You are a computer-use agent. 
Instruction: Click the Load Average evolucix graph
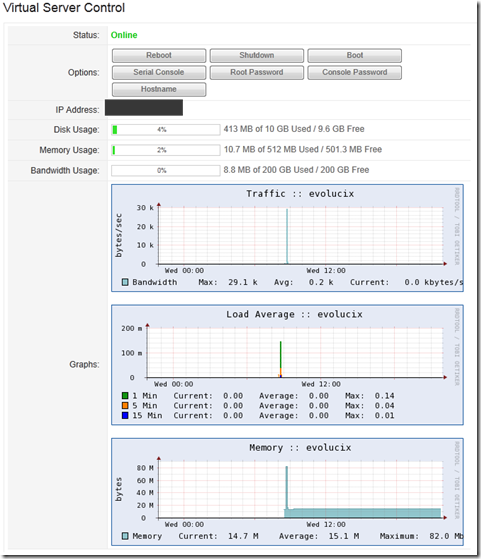(x=287, y=365)
